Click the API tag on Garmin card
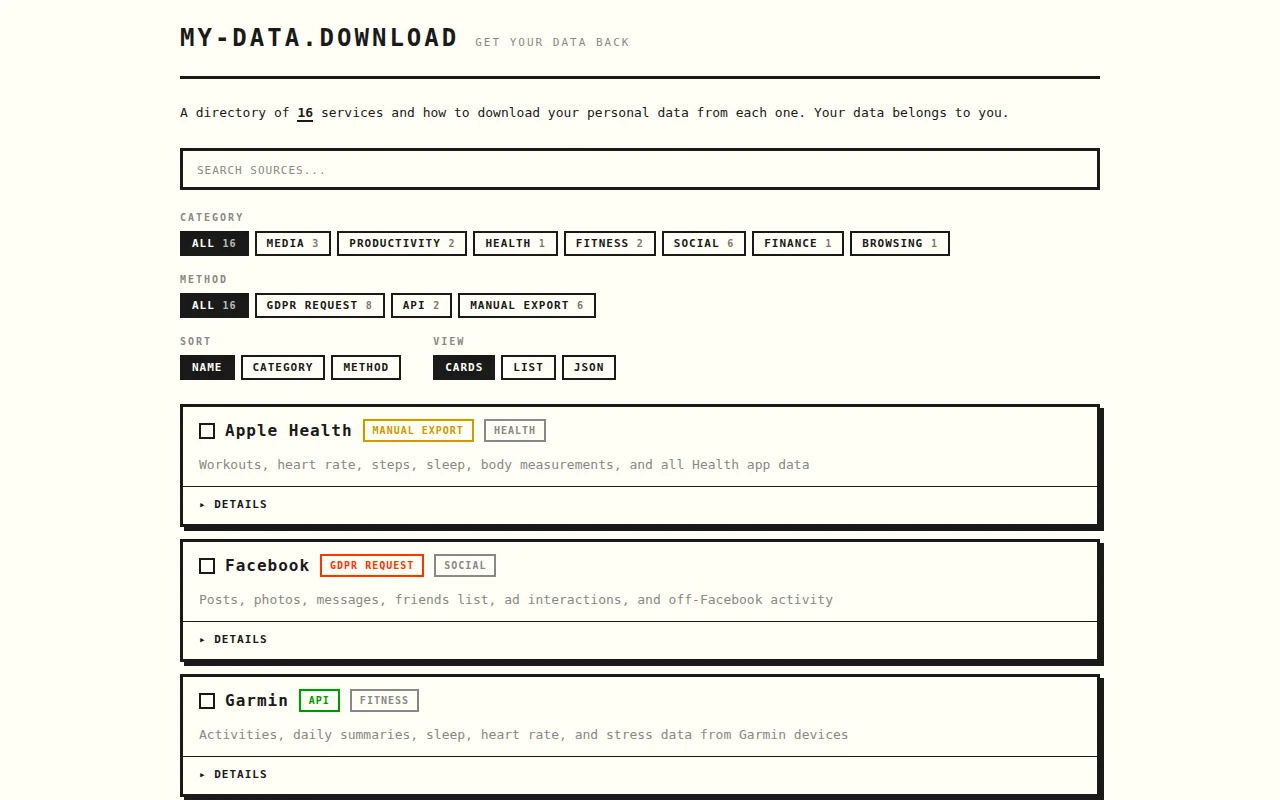1280x800 pixels. tap(319, 701)
